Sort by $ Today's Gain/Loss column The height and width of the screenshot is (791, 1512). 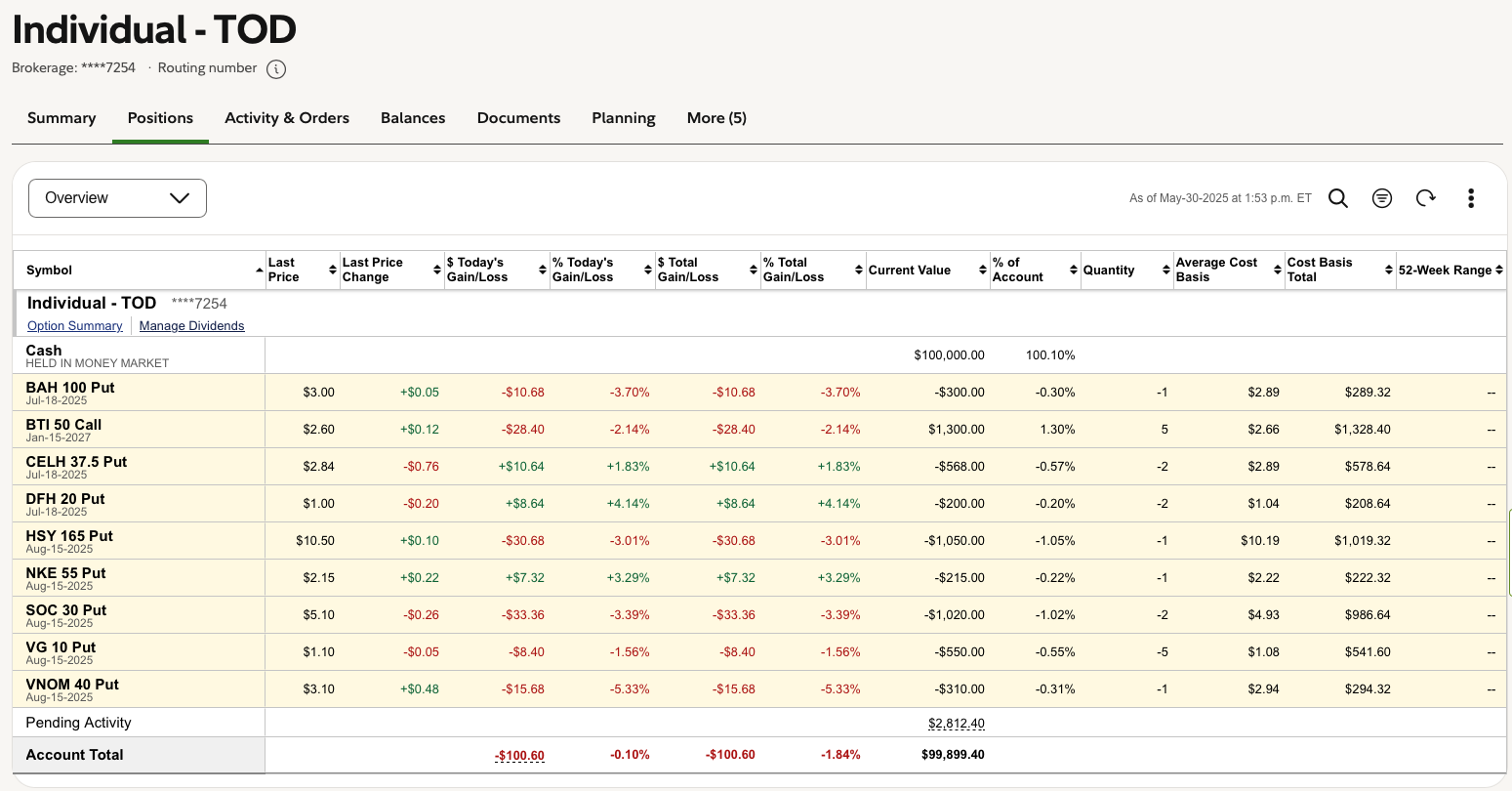(543, 270)
